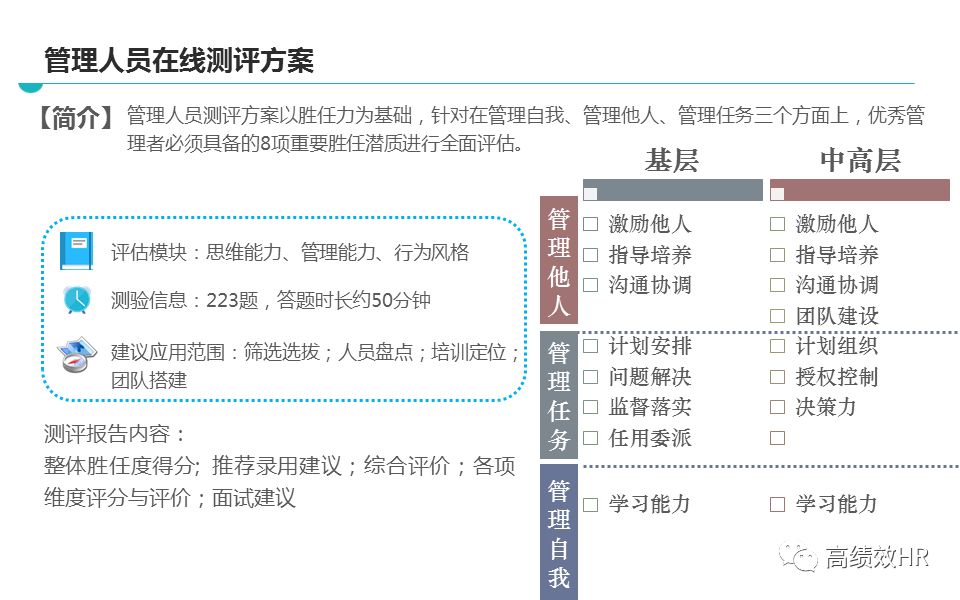Tick the 中高层 学习能力 checkbox
Image resolution: width=960 pixels, height=600 pixels.
click(778, 504)
